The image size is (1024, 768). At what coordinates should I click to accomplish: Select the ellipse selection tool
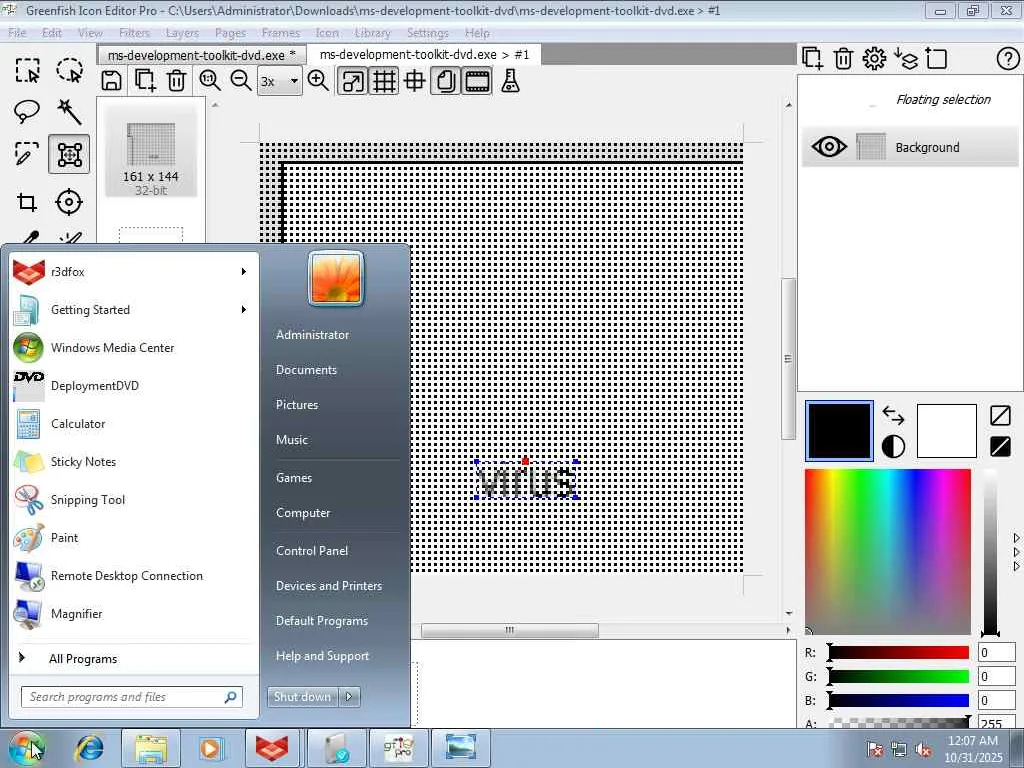click(69, 70)
